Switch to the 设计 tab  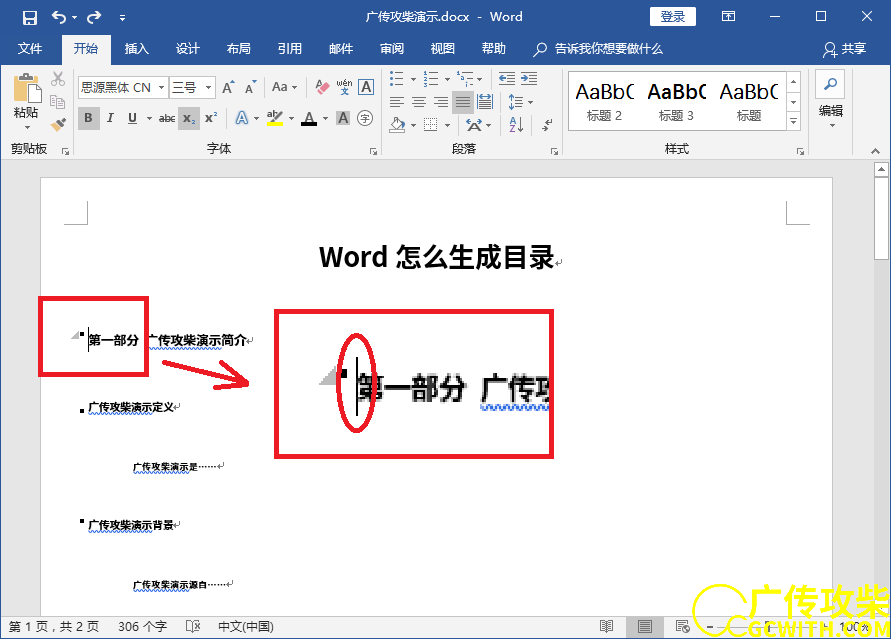point(188,49)
